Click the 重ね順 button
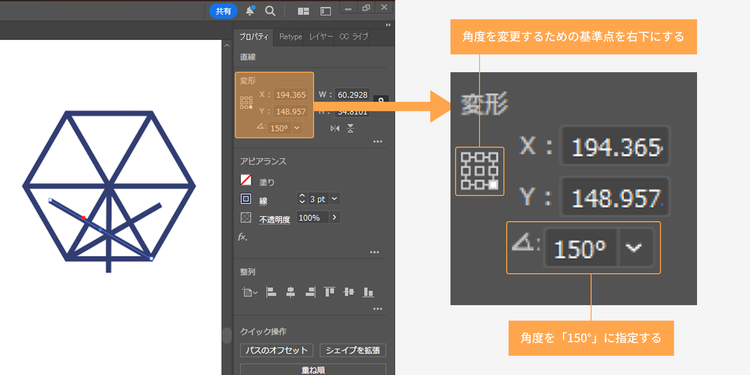The image size is (750, 375). (313, 370)
